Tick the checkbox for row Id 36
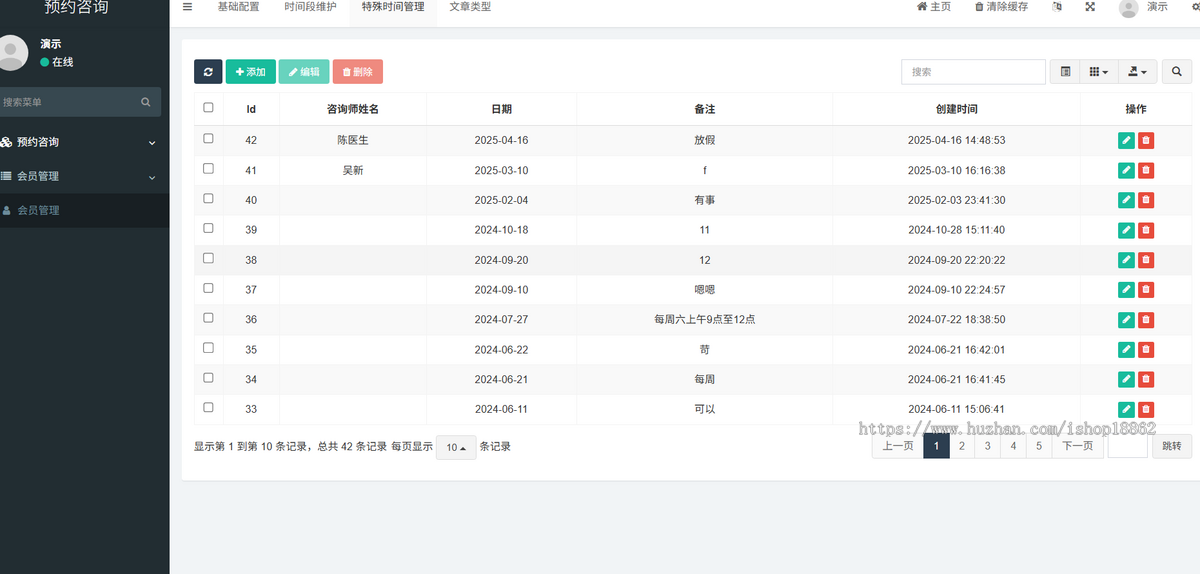Viewport: 1200px width, 574px height. 208,318
